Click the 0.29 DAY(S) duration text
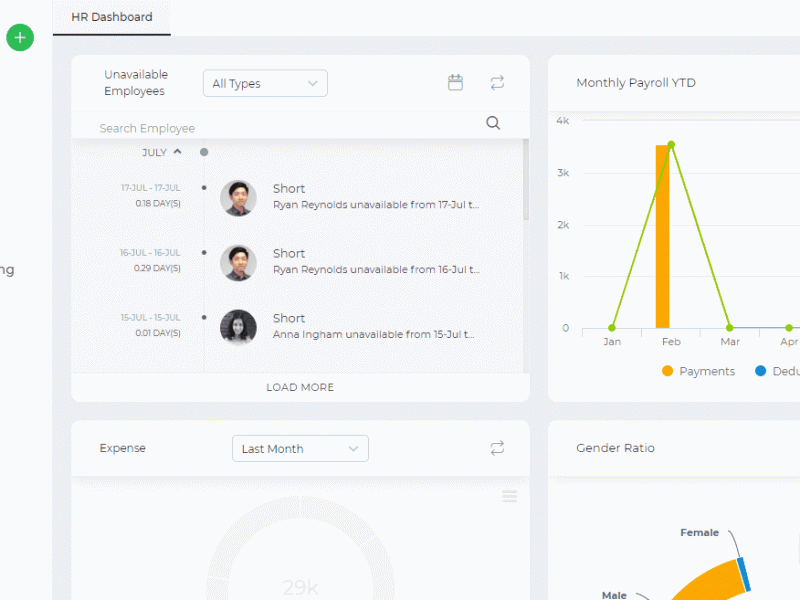 (x=157, y=268)
